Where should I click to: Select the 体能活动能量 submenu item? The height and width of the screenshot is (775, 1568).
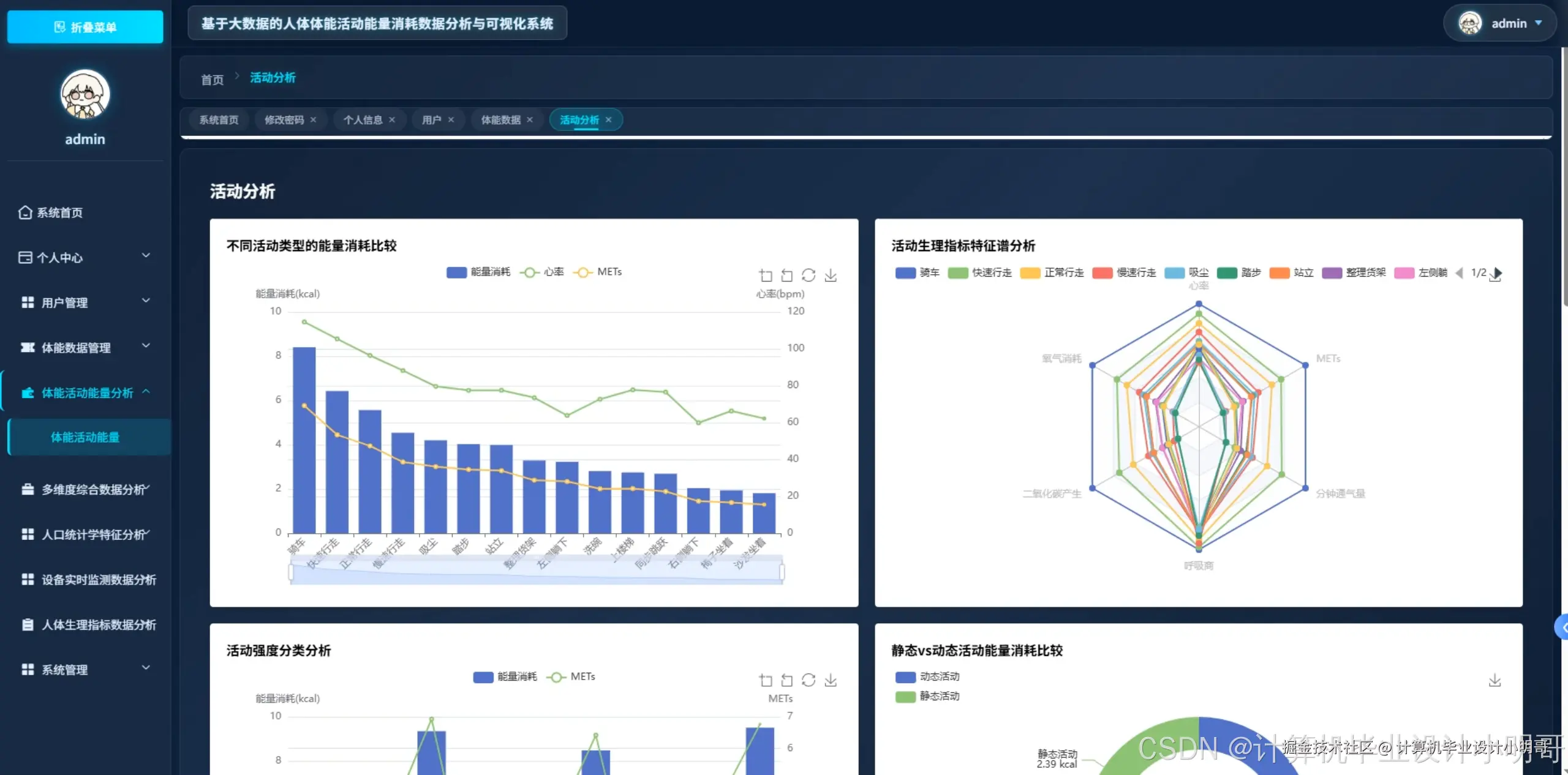[x=85, y=437]
